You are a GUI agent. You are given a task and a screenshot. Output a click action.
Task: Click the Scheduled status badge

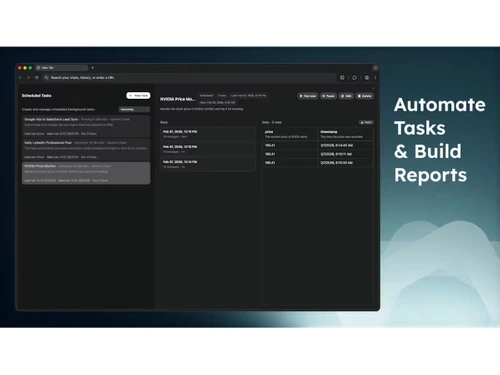[x=206, y=96]
